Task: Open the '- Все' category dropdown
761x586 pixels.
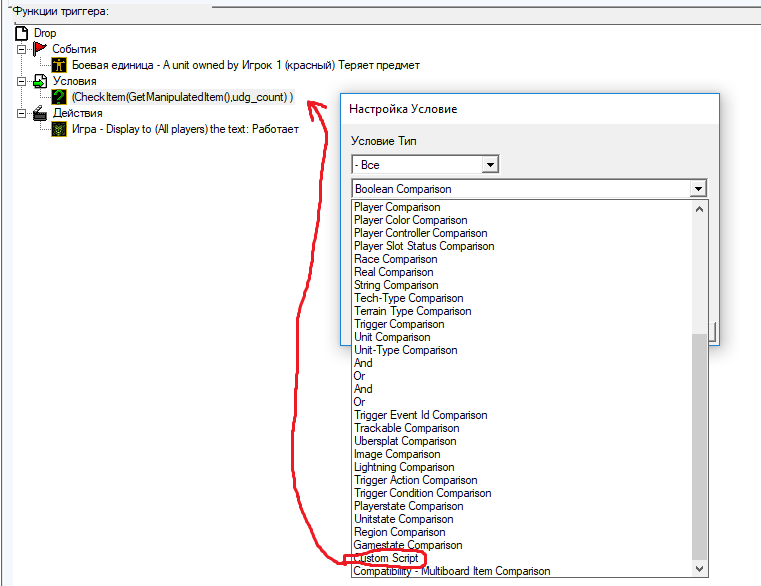Action: tap(490, 165)
